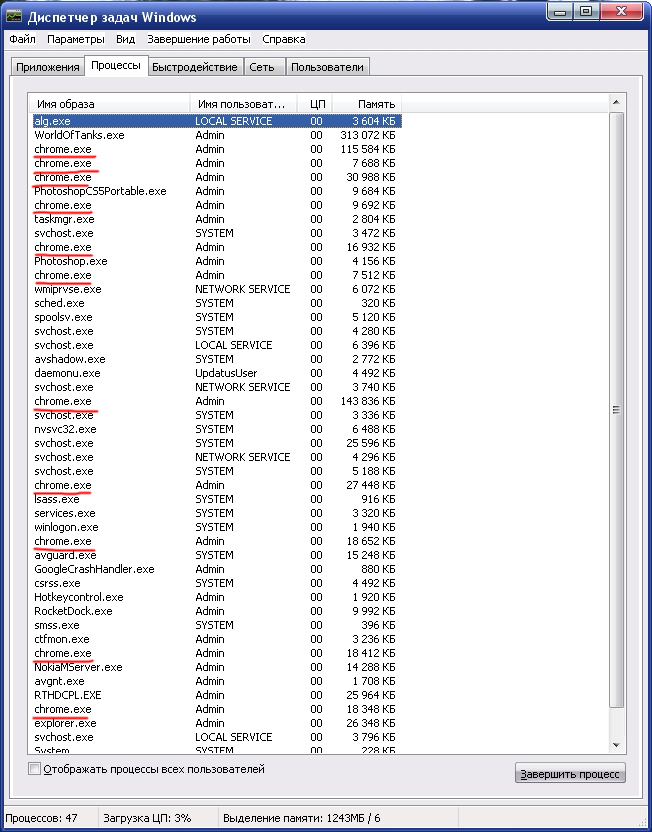652x832 pixels.
Task: Click the scrollbar down arrow
Action: coord(616,746)
